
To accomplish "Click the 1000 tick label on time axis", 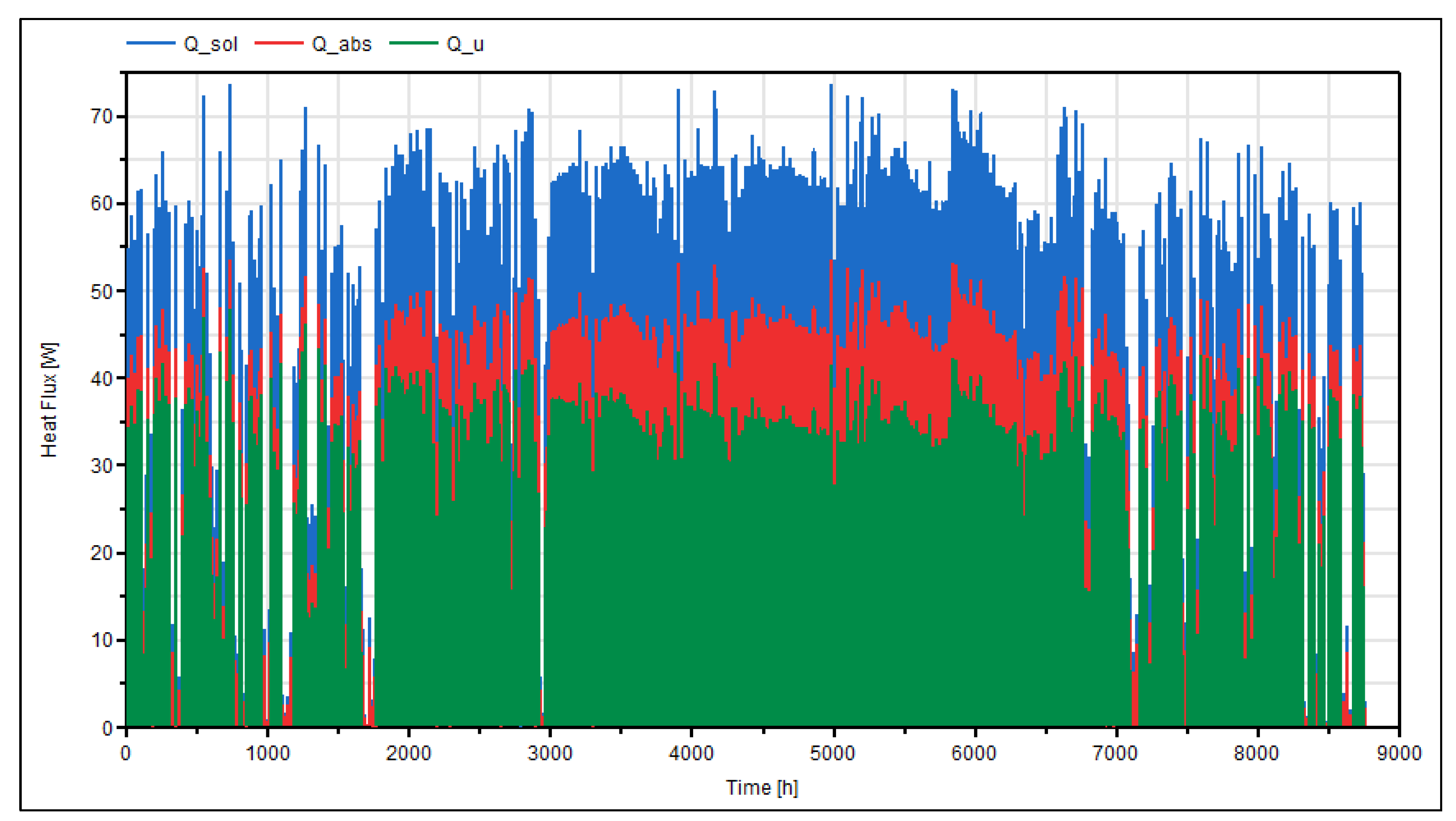I will click(268, 753).
